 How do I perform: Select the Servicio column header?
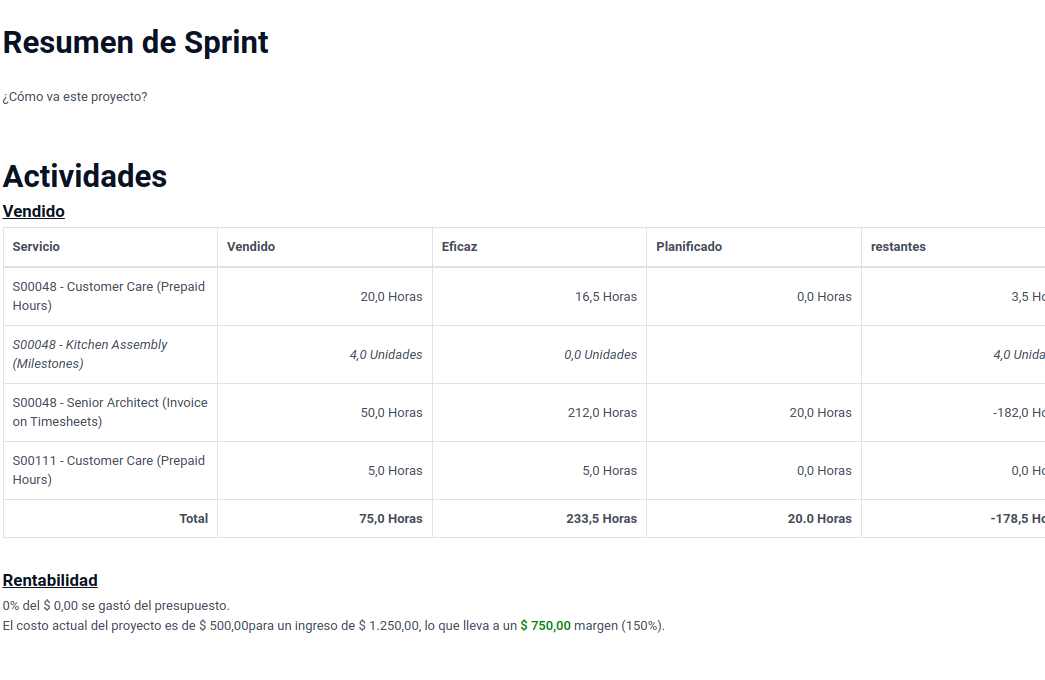pyautogui.click(x=36, y=247)
